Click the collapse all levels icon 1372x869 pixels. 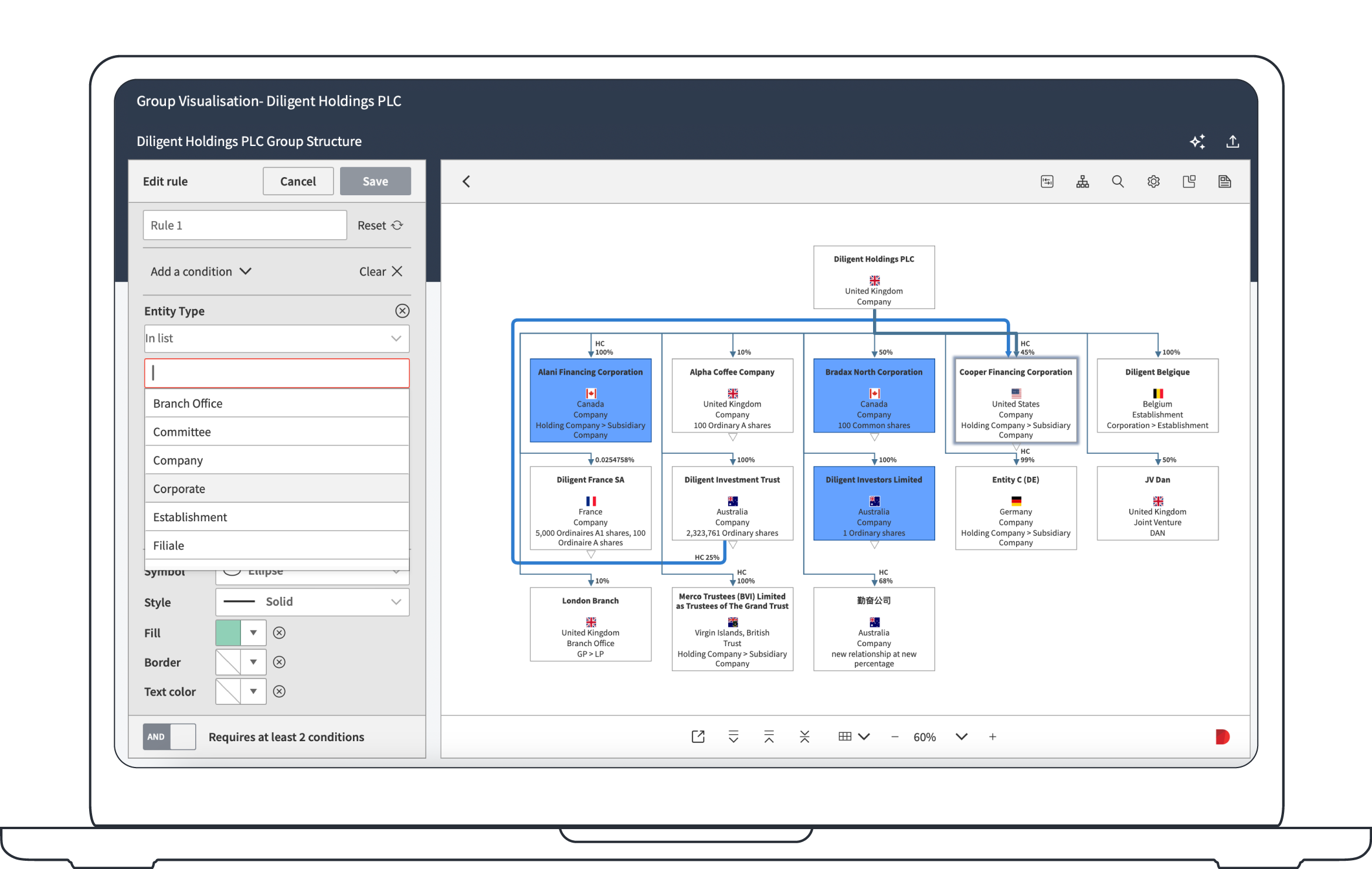coord(804,736)
